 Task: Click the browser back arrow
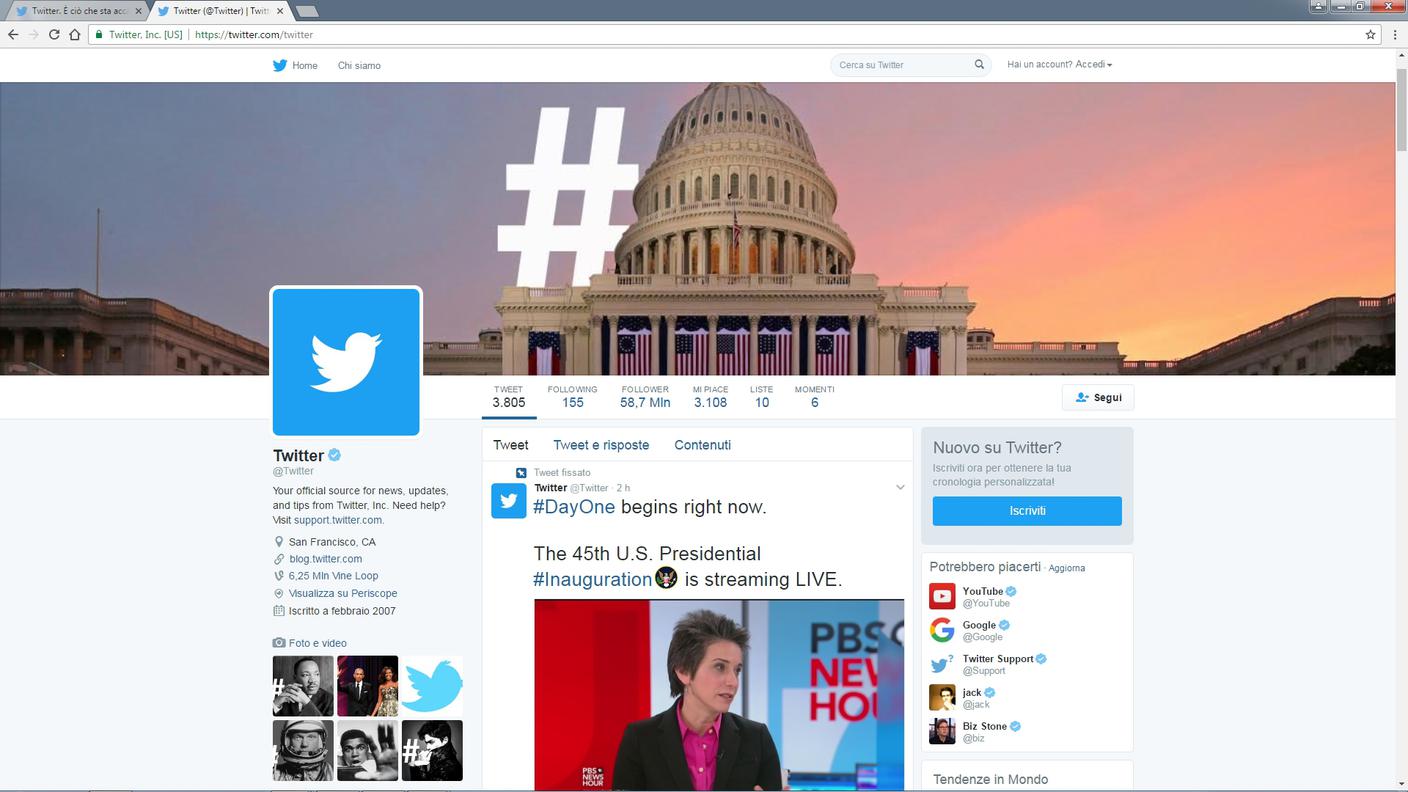click(13, 34)
